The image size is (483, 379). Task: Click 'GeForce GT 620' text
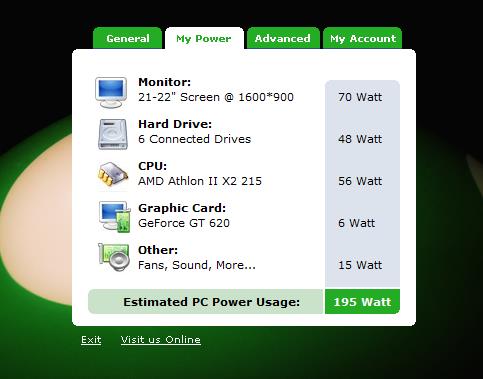point(184,223)
